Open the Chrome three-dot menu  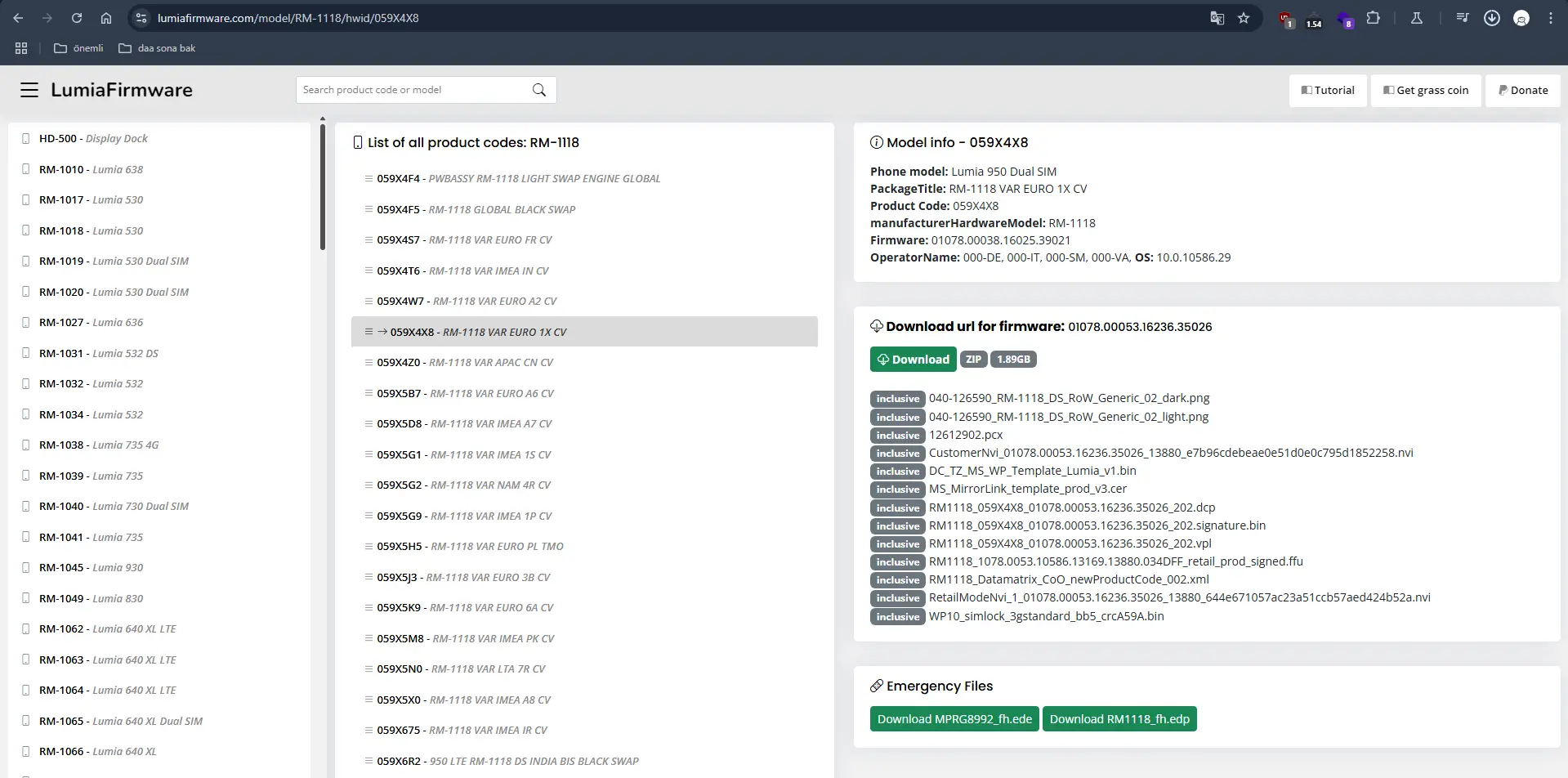pyautogui.click(x=1551, y=18)
